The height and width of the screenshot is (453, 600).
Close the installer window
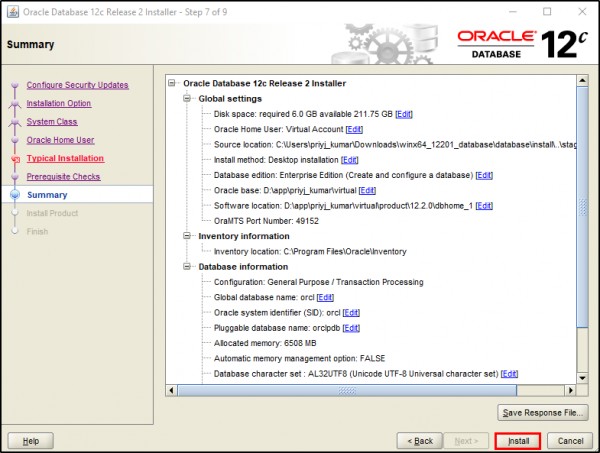tap(582, 12)
